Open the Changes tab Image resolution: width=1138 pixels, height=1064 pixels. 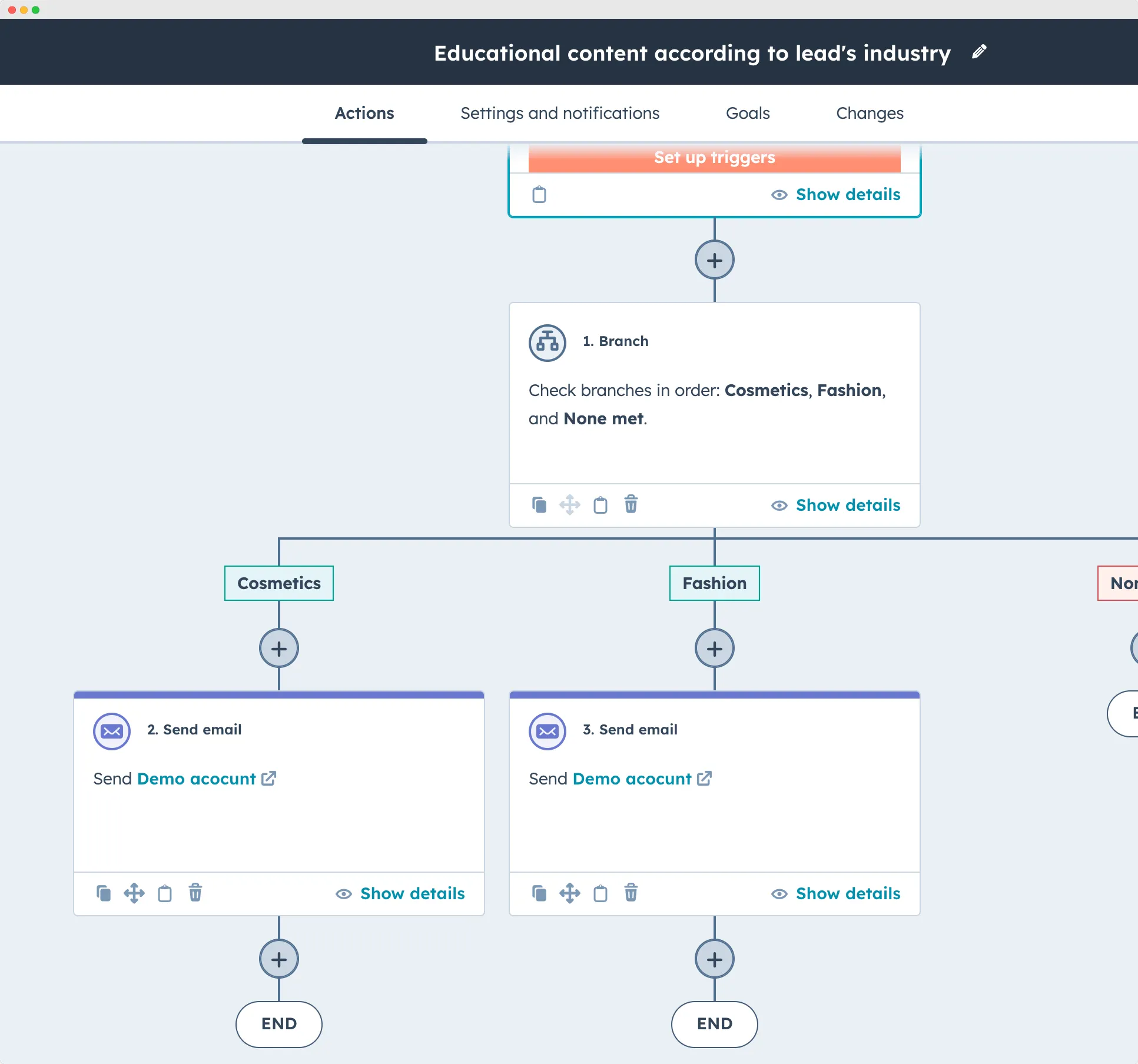(x=870, y=113)
